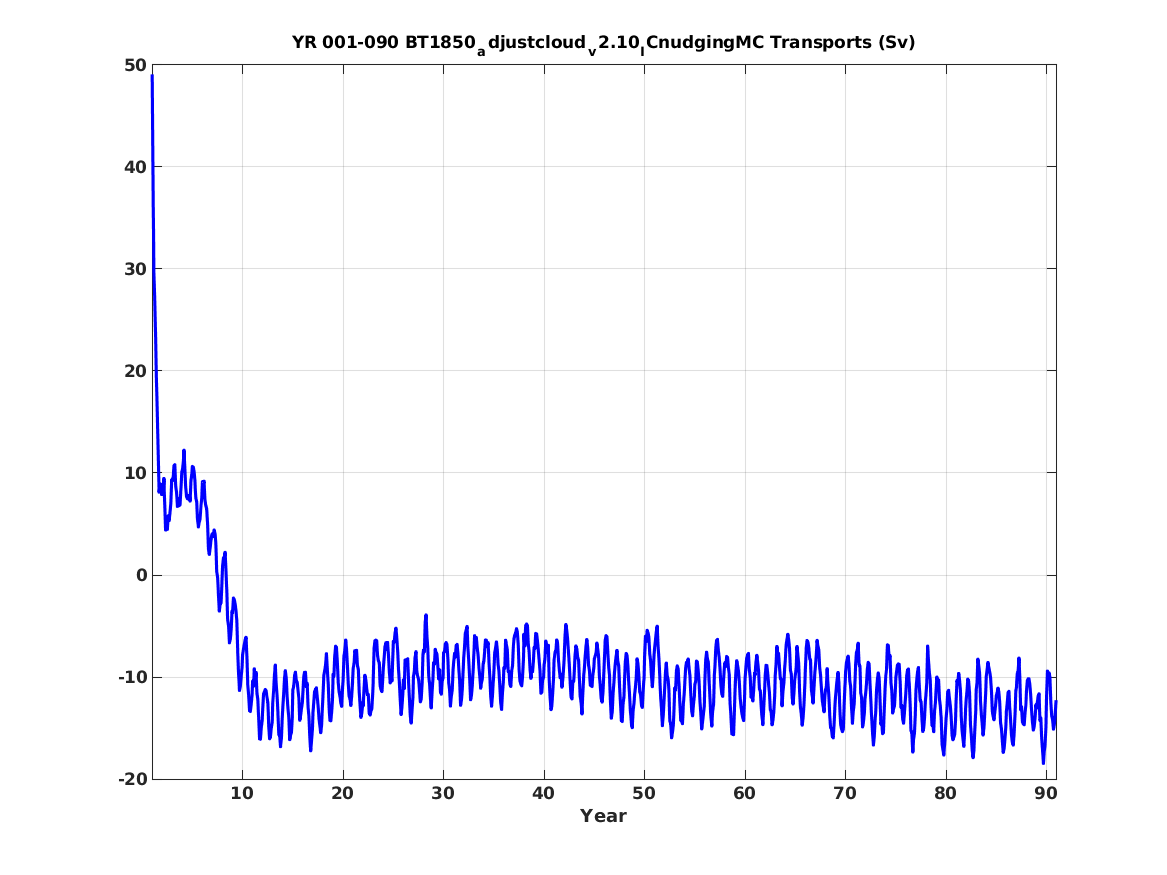
Task: Click x-axis tick label '80'
Action: pos(945,793)
